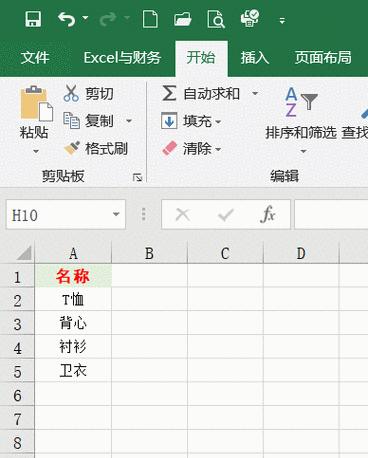368x458 pixels.
Task: Select row 5 header
Action: click(x=17, y=370)
